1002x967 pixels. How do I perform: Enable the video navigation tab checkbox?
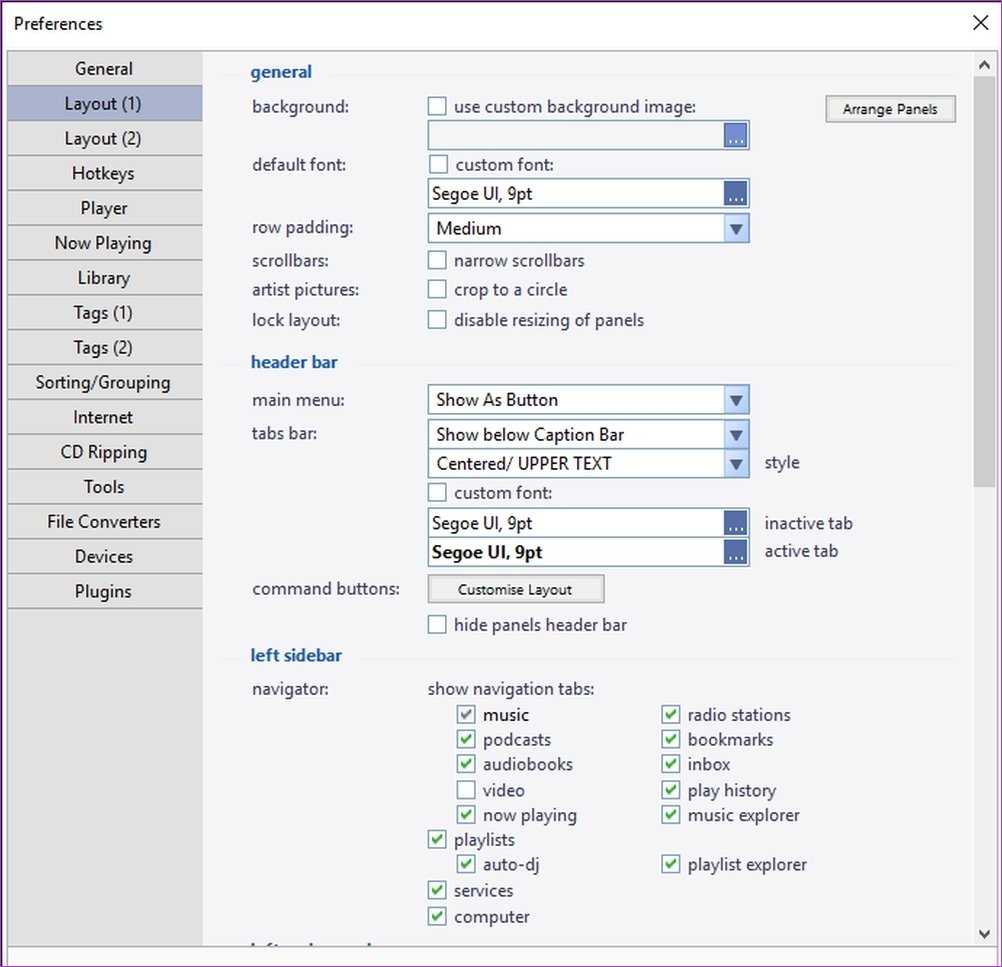tap(466, 790)
